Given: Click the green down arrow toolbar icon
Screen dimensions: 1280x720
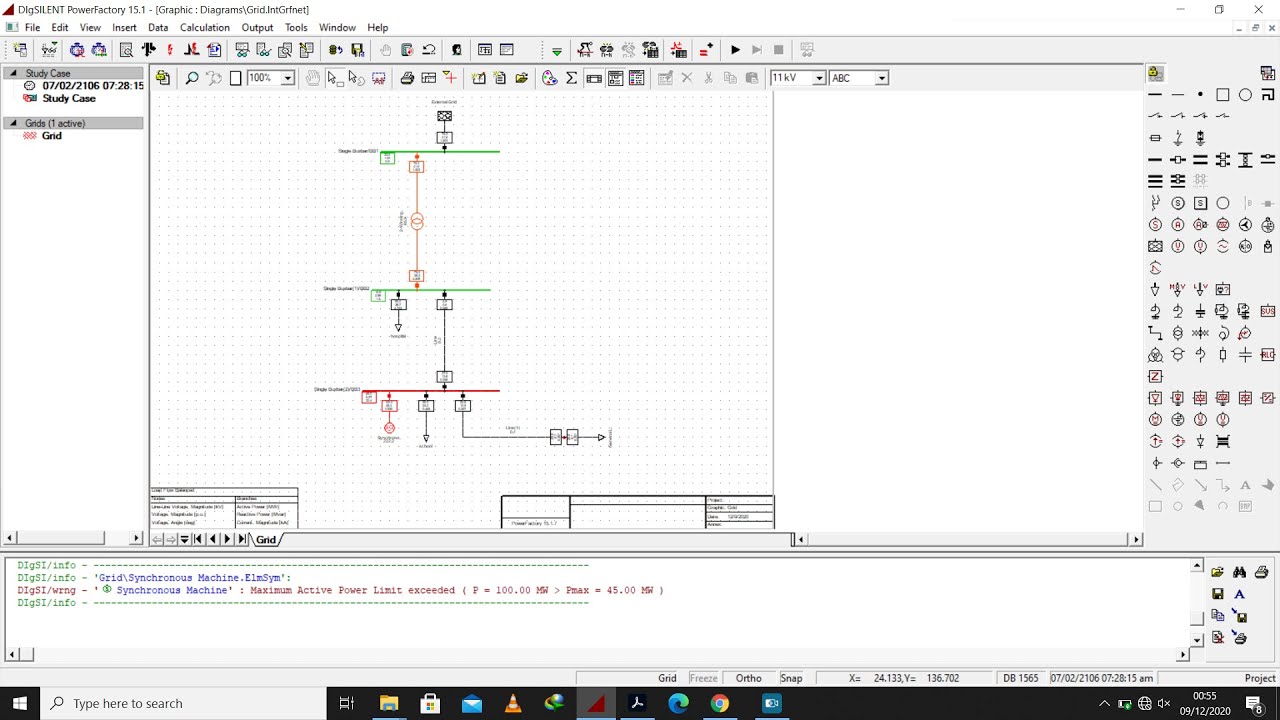Looking at the screenshot, I should click(x=557, y=50).
